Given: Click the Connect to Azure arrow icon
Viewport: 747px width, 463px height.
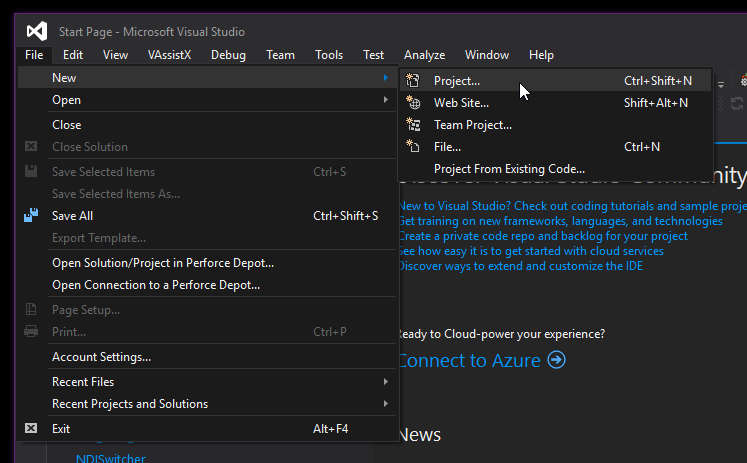Looking at the screenshot, I should (x=557, y=360).
